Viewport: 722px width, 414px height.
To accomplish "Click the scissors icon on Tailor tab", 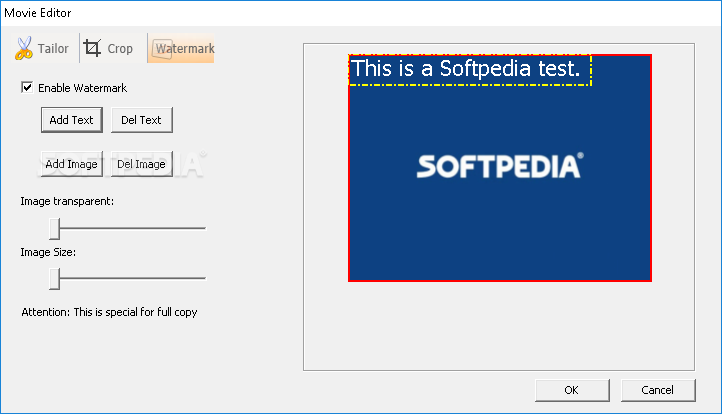I will [24, 48].
